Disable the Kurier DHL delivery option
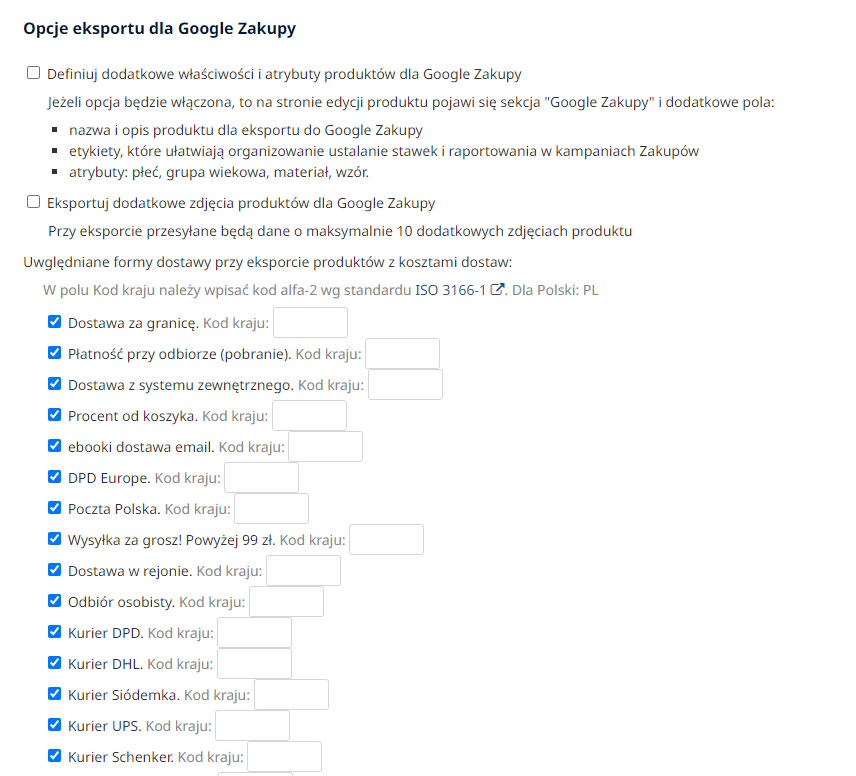Screen dimensions: 856x776 55,663
